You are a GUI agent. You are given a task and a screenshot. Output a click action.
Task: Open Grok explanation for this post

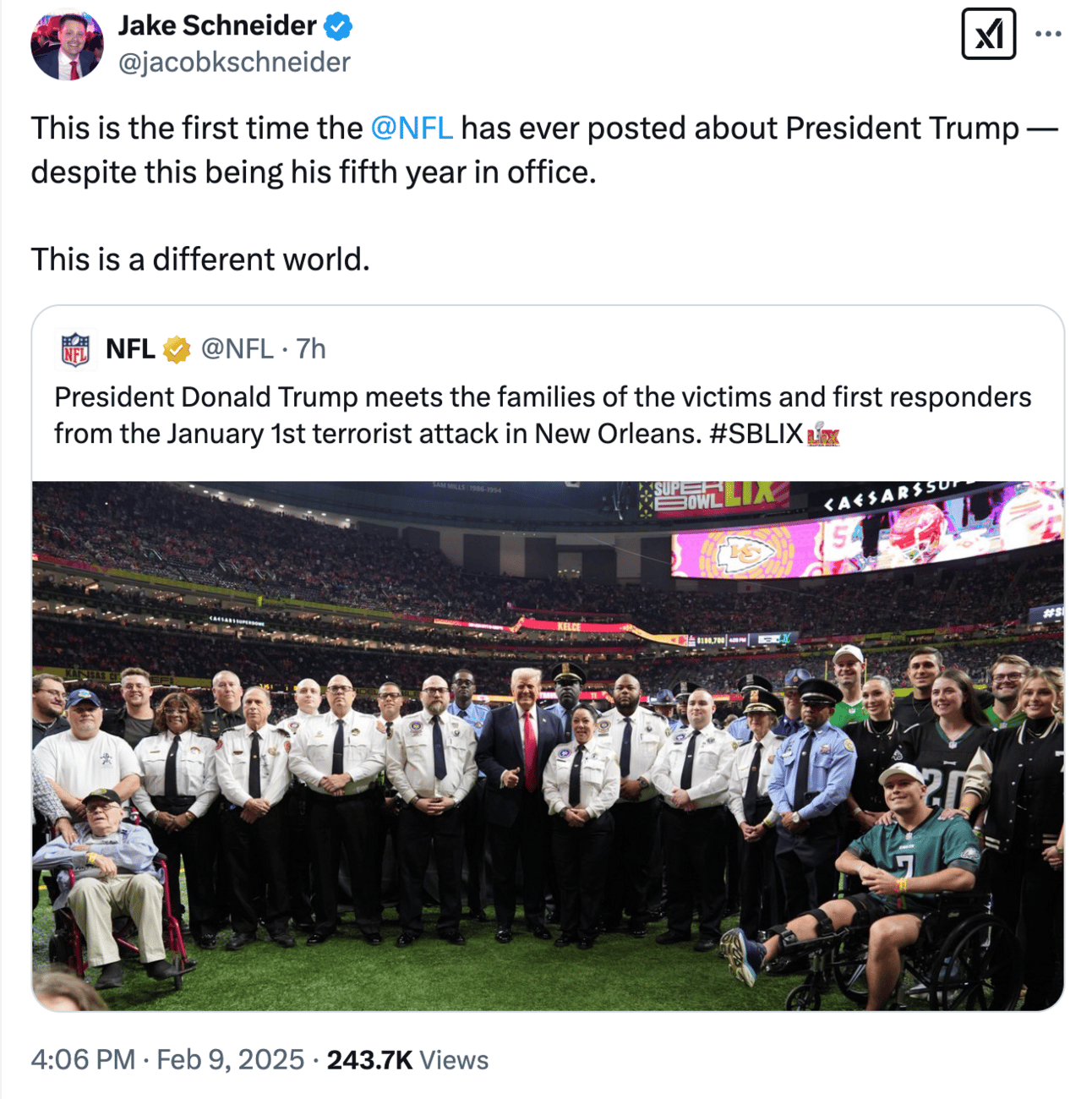coord(988,35)
